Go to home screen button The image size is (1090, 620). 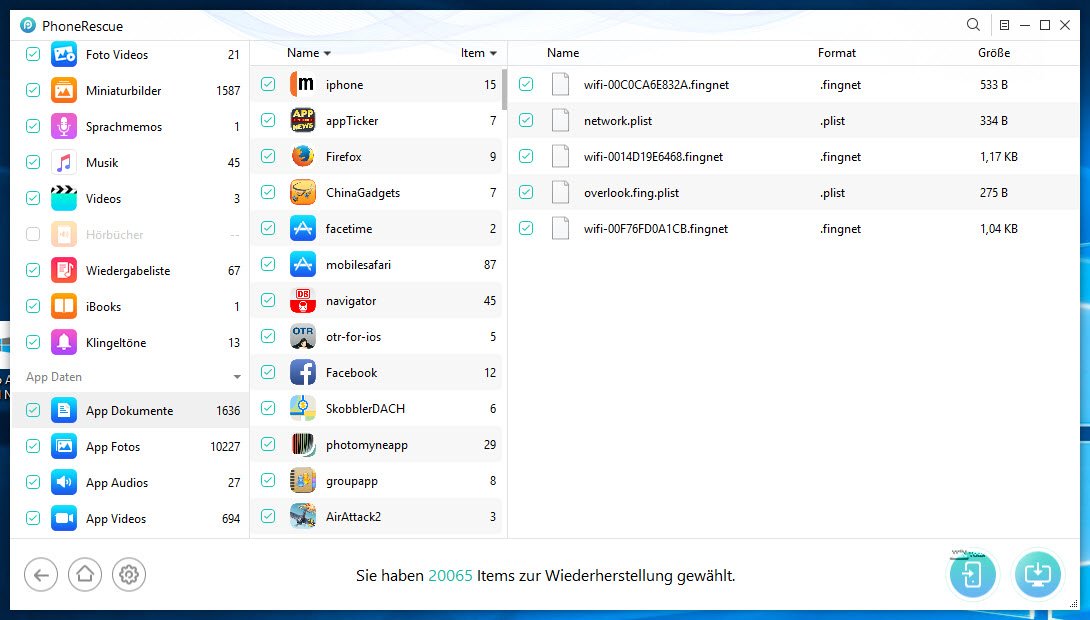[85, 575]
